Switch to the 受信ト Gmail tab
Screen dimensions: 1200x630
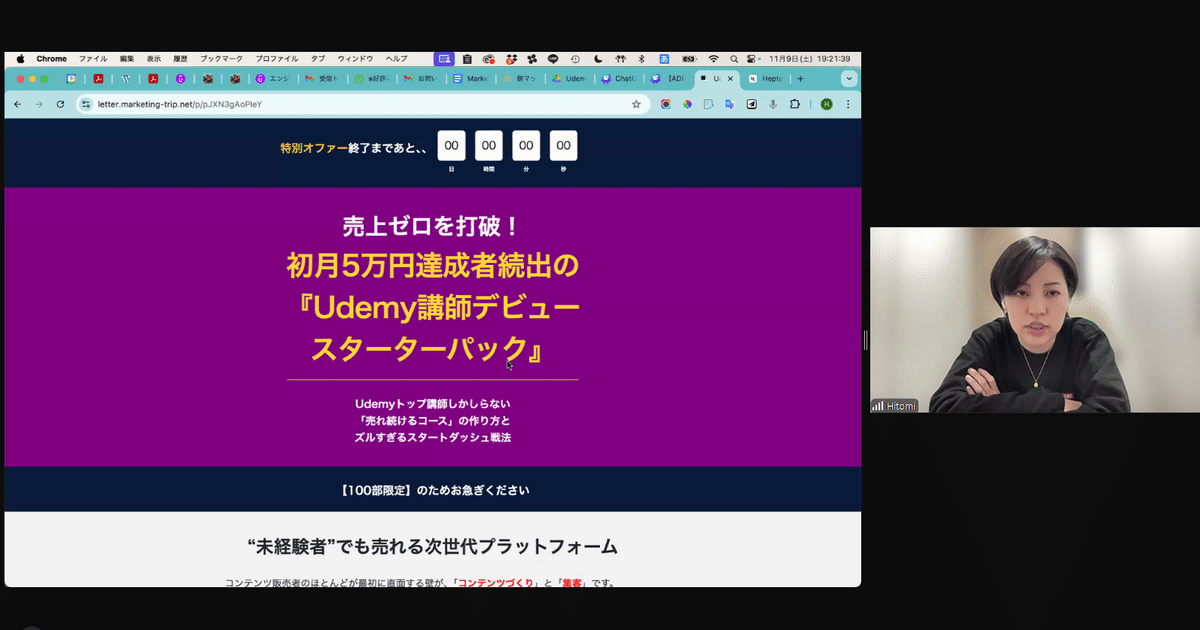coord(323,79)
